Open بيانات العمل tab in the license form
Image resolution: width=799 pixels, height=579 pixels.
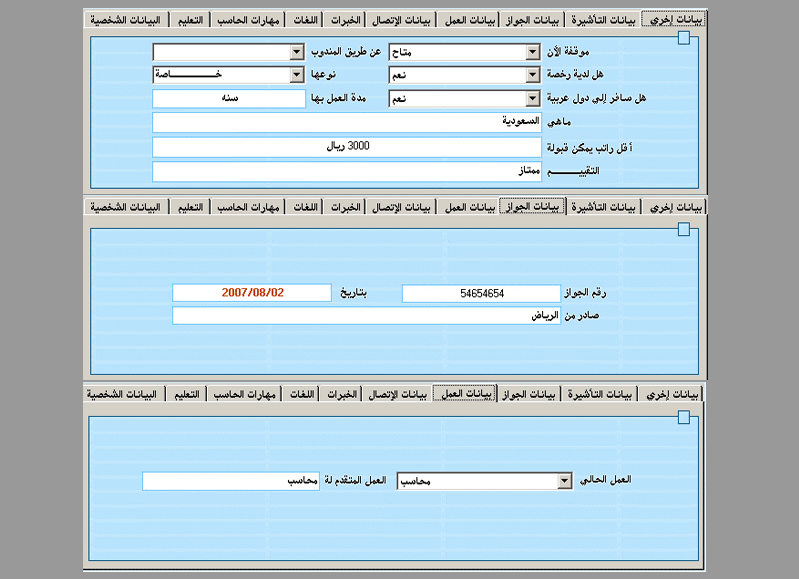[x=470, y=20]
